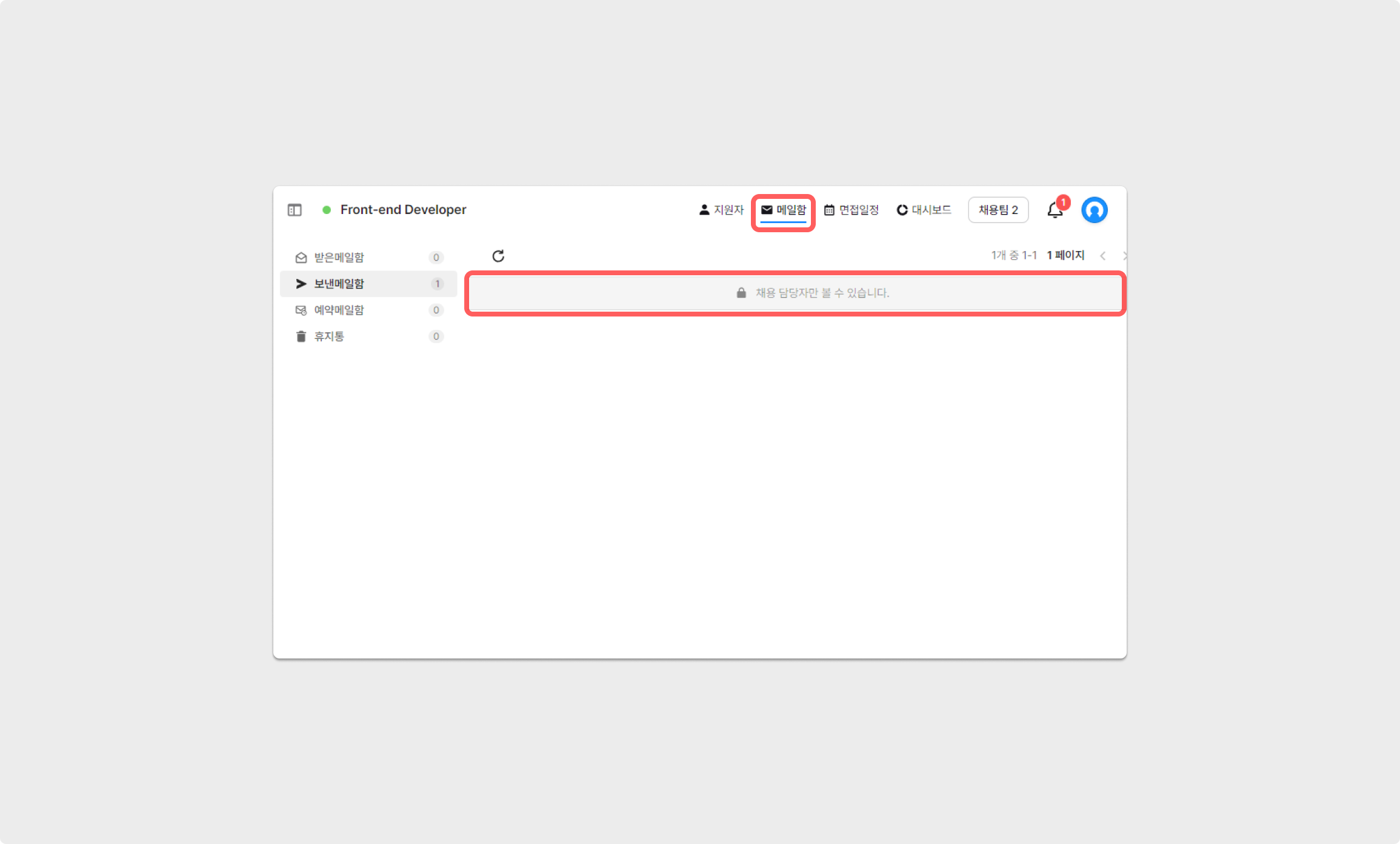
Task: Click the lock icon in the message row
Action: point(741,293)
